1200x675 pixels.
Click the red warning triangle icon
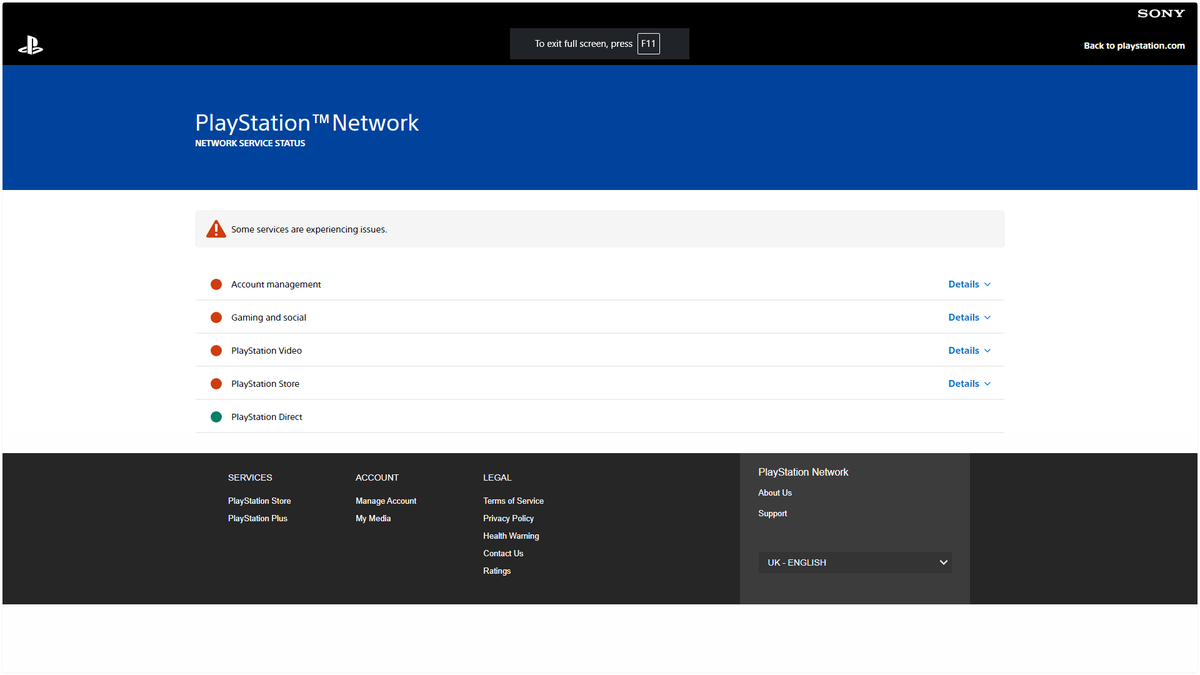click(x=216, y=229)
